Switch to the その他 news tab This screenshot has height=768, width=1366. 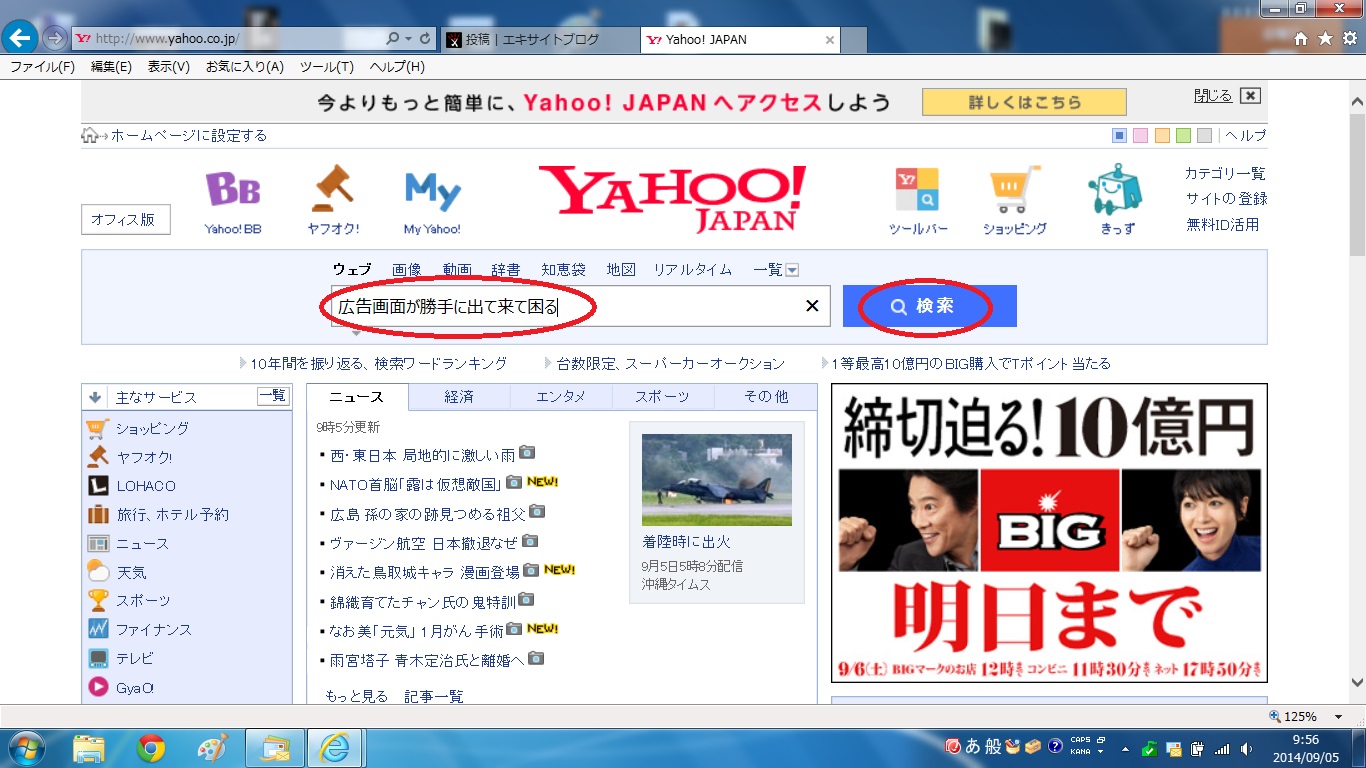tap(766, 397)
